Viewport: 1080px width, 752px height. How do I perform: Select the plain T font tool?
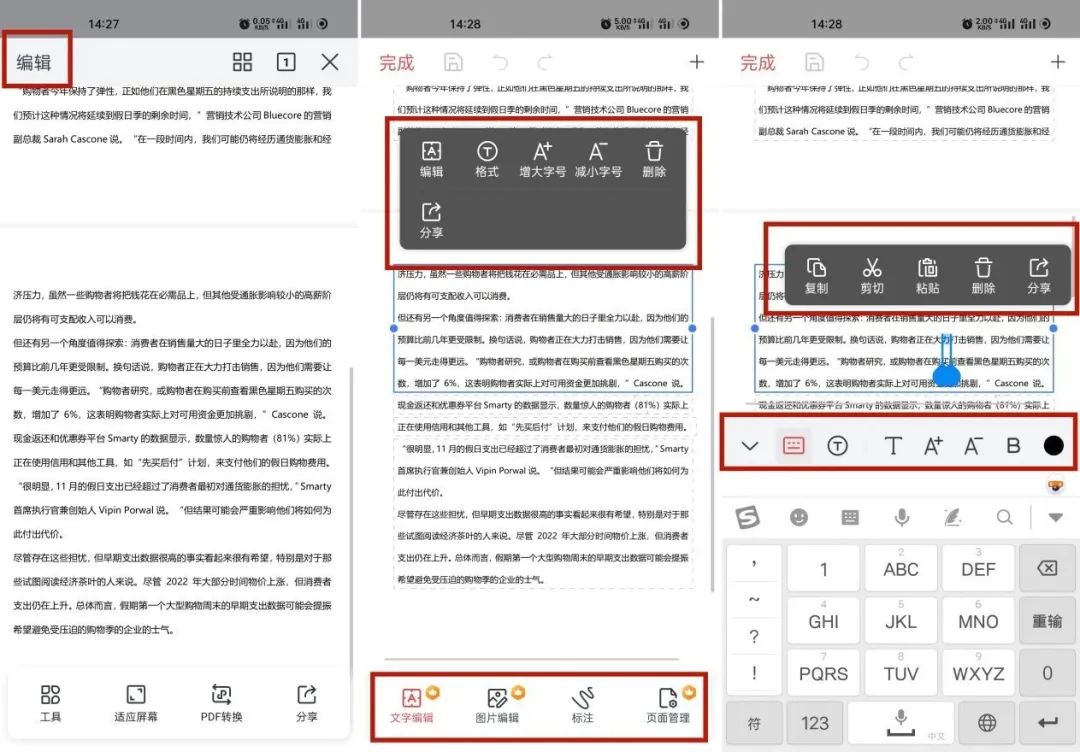coord(893,446)
